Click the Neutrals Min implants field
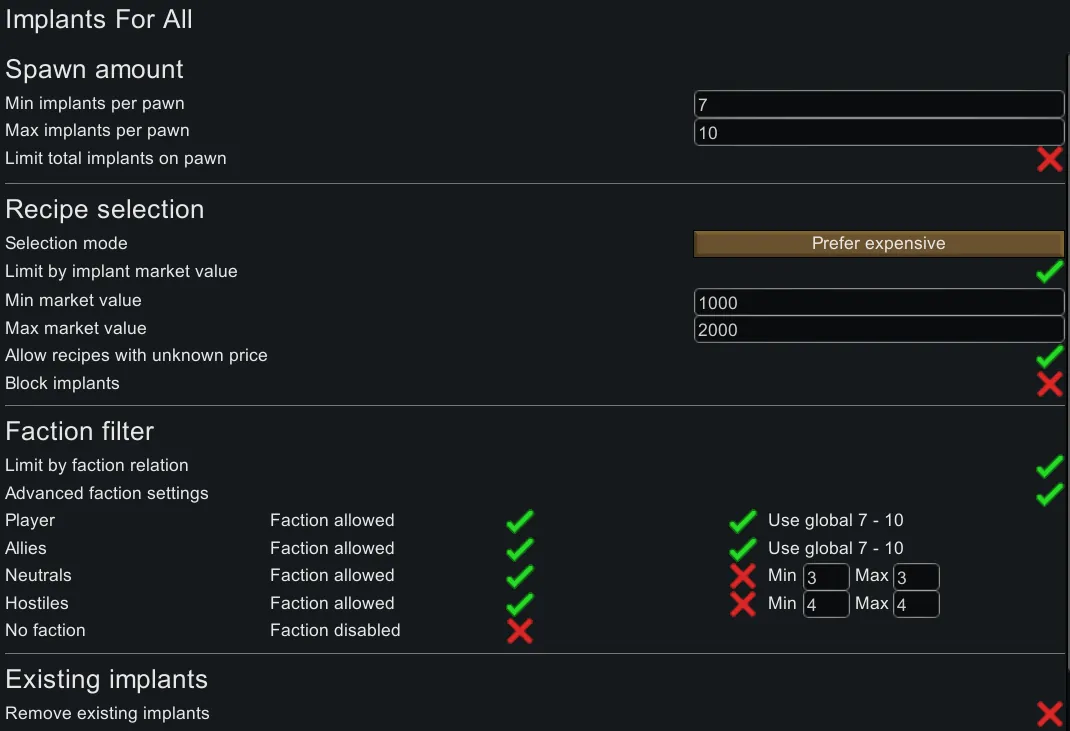The height and width of the screenshot is (731, 1070). point(826,577)
